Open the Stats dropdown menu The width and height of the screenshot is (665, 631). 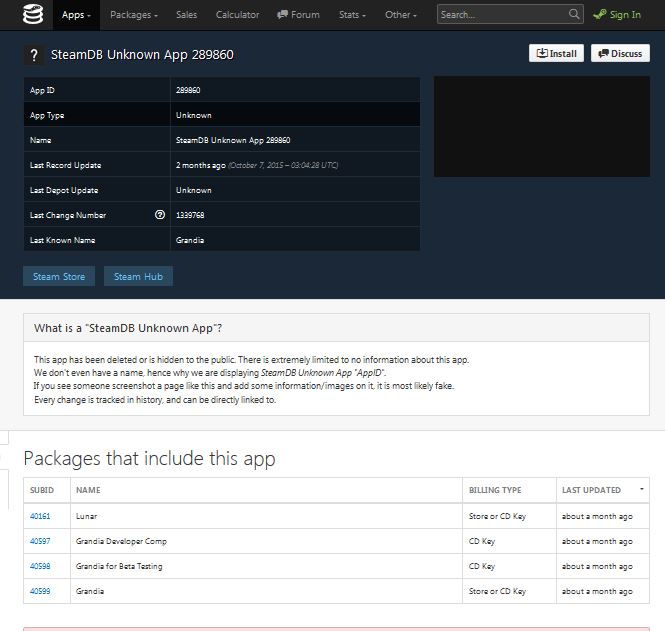pos(352,15)
